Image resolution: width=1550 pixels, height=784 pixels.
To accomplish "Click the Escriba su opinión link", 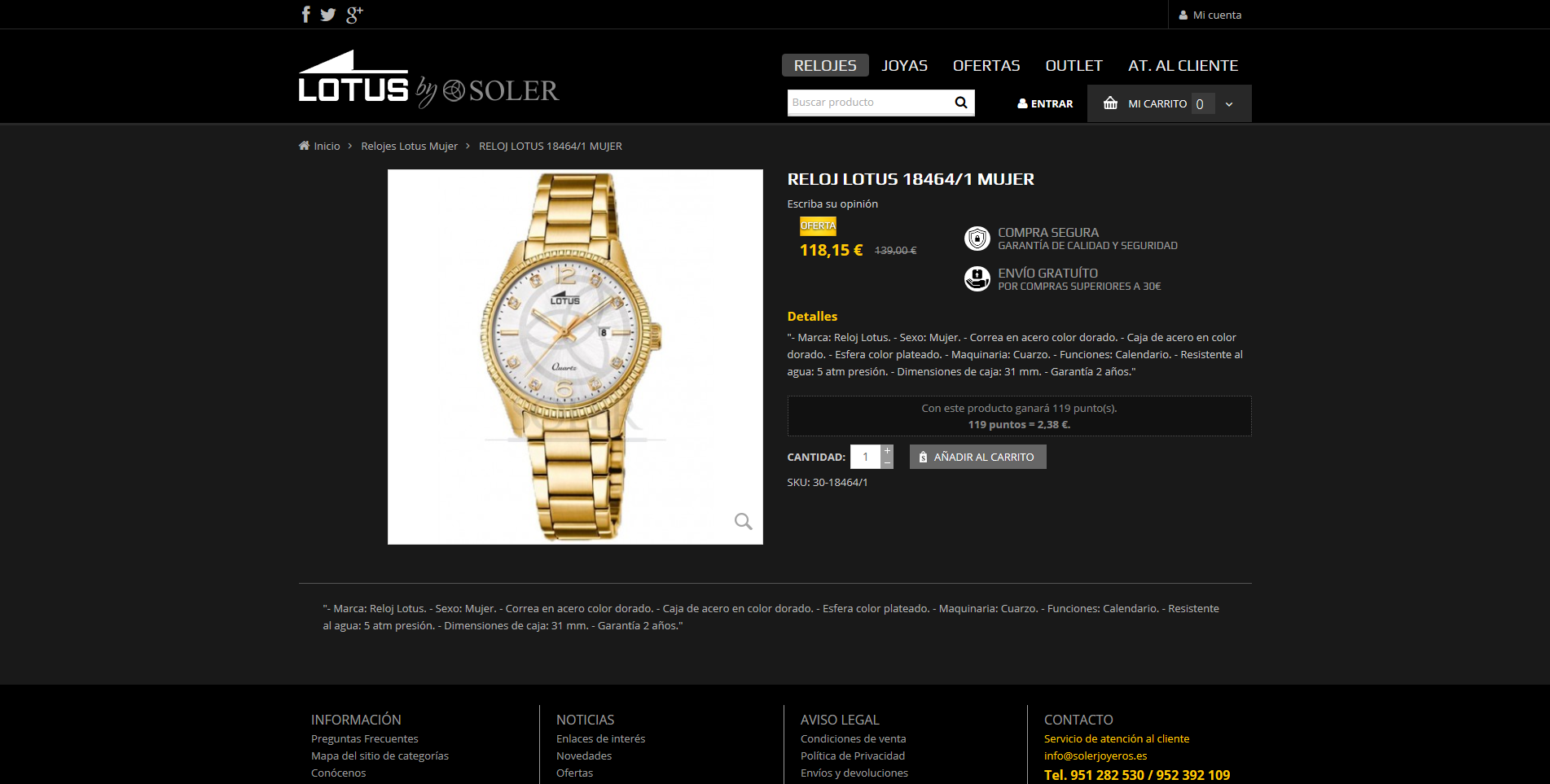I will 832,204.
